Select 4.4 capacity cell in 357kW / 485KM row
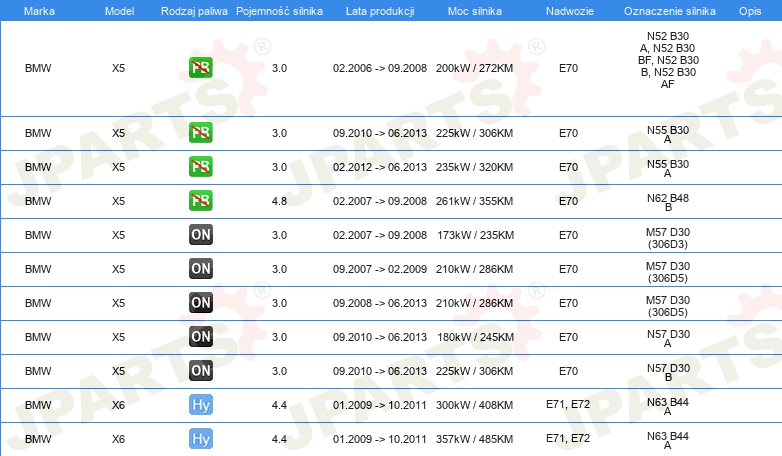Viewport: 782px width, 456px height. [279, 439]
